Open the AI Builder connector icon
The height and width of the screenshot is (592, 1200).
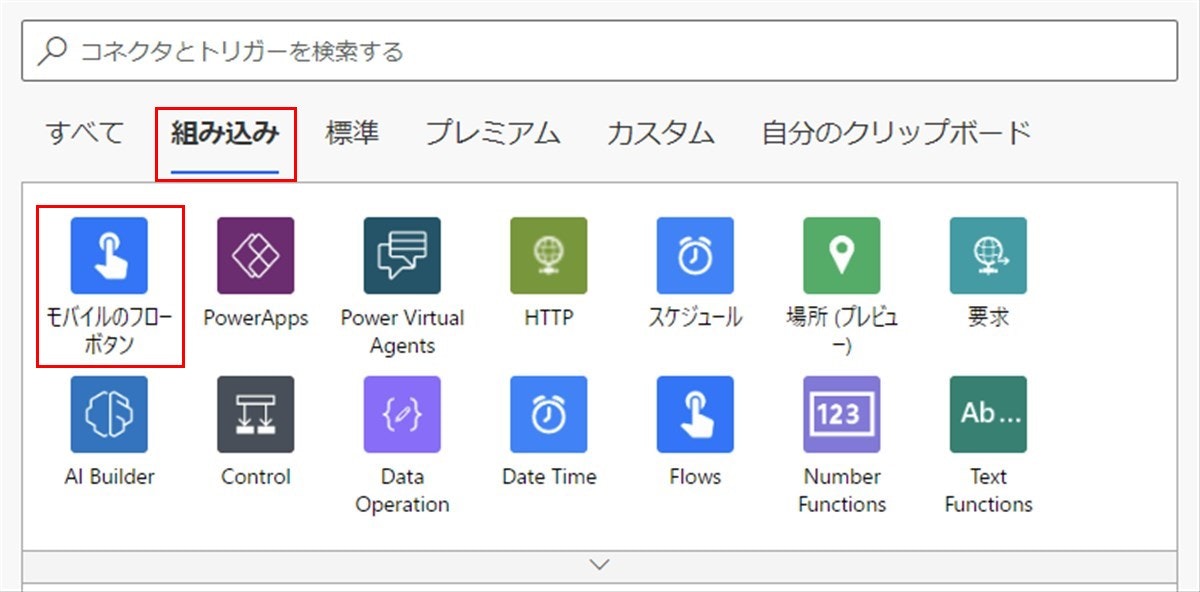pos(109,414)
